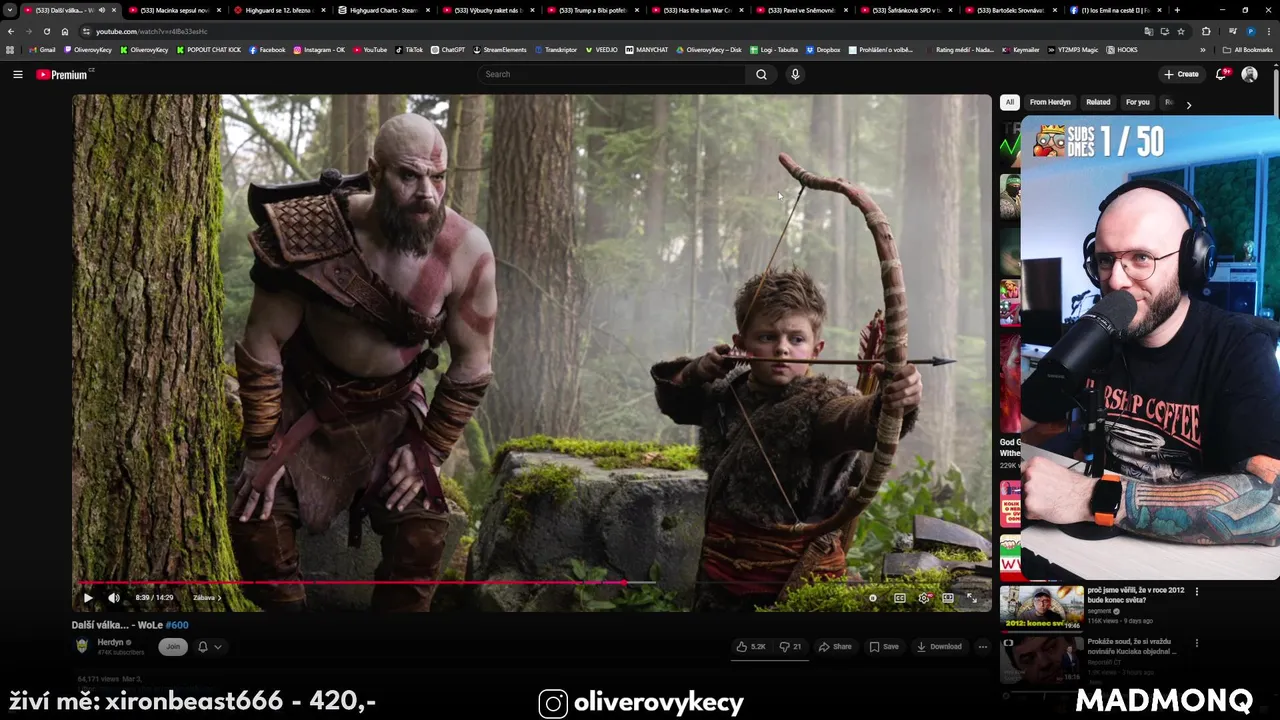This screenshot has height=720, width=1280.
Task: Bookmark this page with star icon
Action: pyautogui.click(x=1181, y=31)
